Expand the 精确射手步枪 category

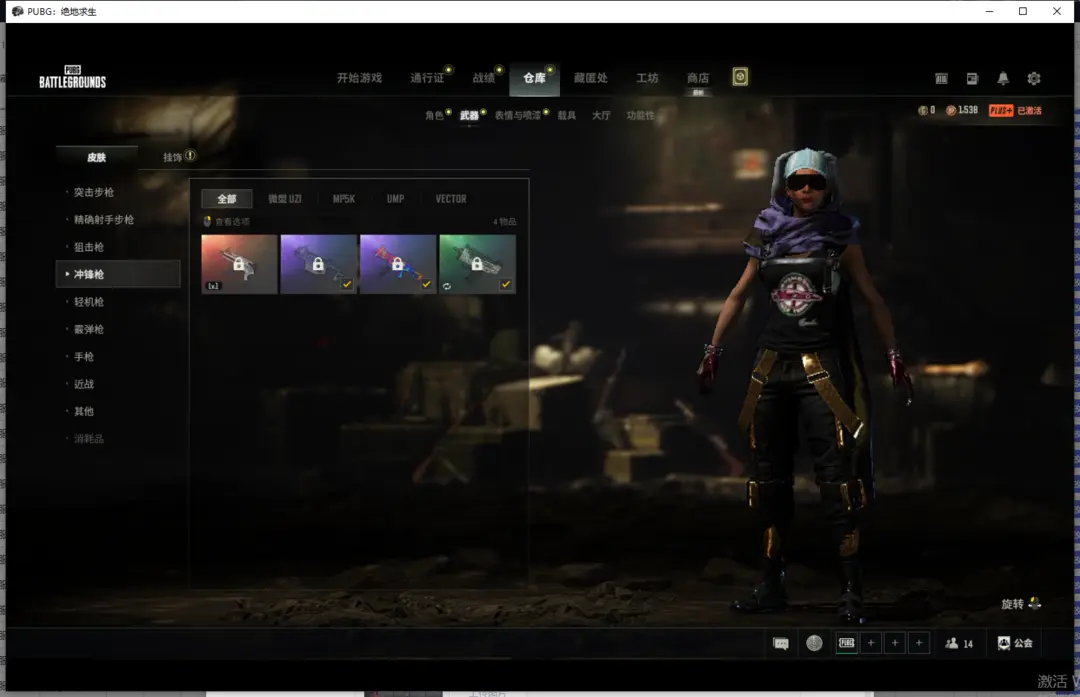(x=104, y=220)
